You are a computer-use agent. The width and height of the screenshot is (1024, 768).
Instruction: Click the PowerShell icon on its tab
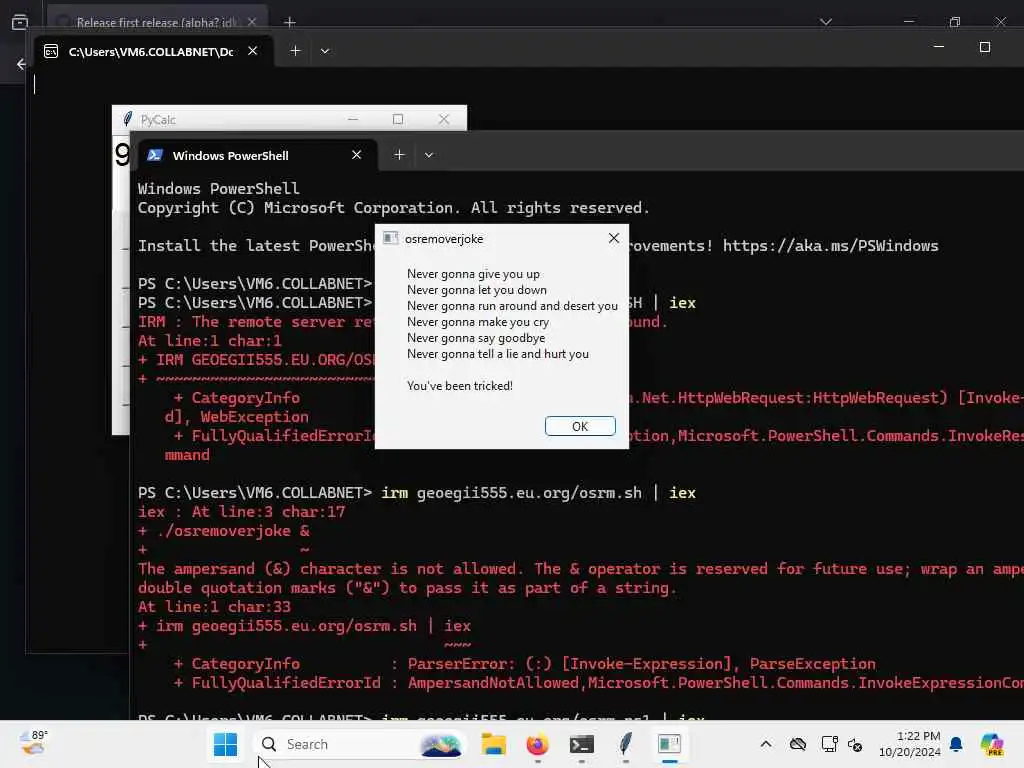[155, 155]
